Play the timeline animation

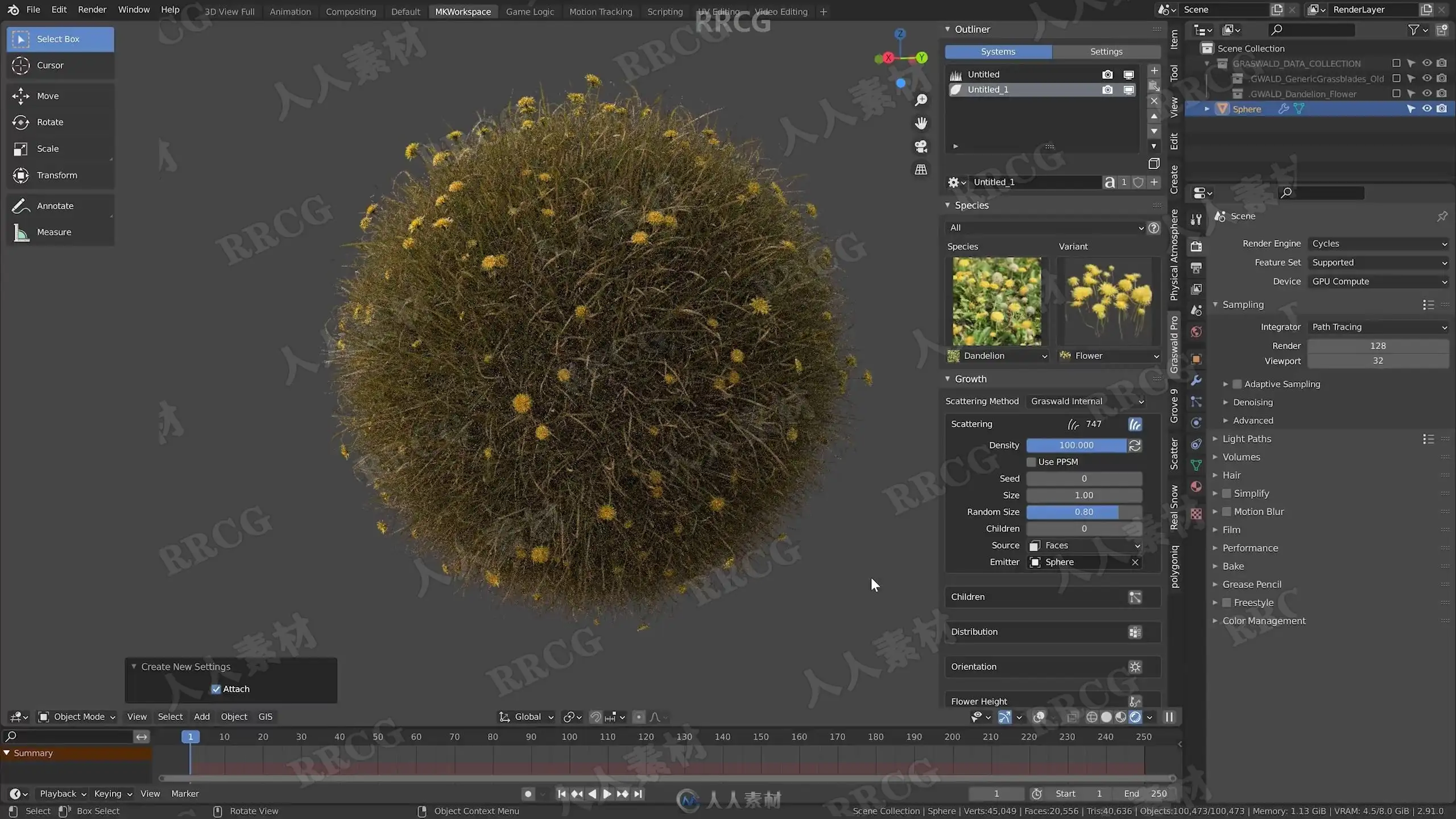607,794
